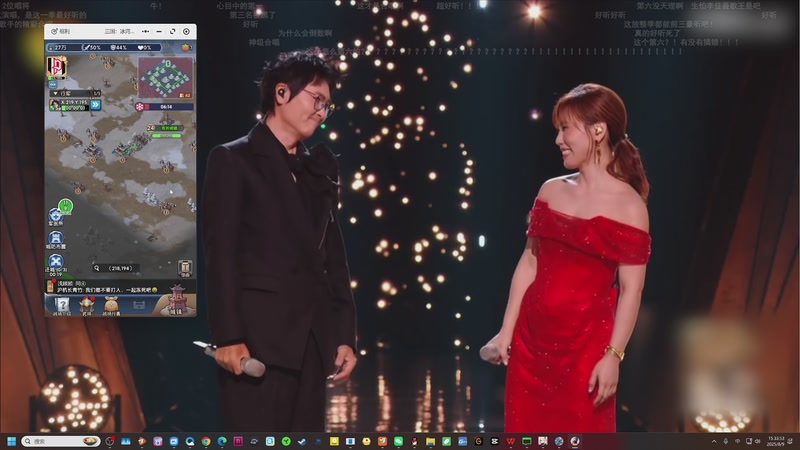The width and height of the screenshot is (800, 450).
Task: Collapse the 行军 march list triangle
Action: [x=56, y=93]
